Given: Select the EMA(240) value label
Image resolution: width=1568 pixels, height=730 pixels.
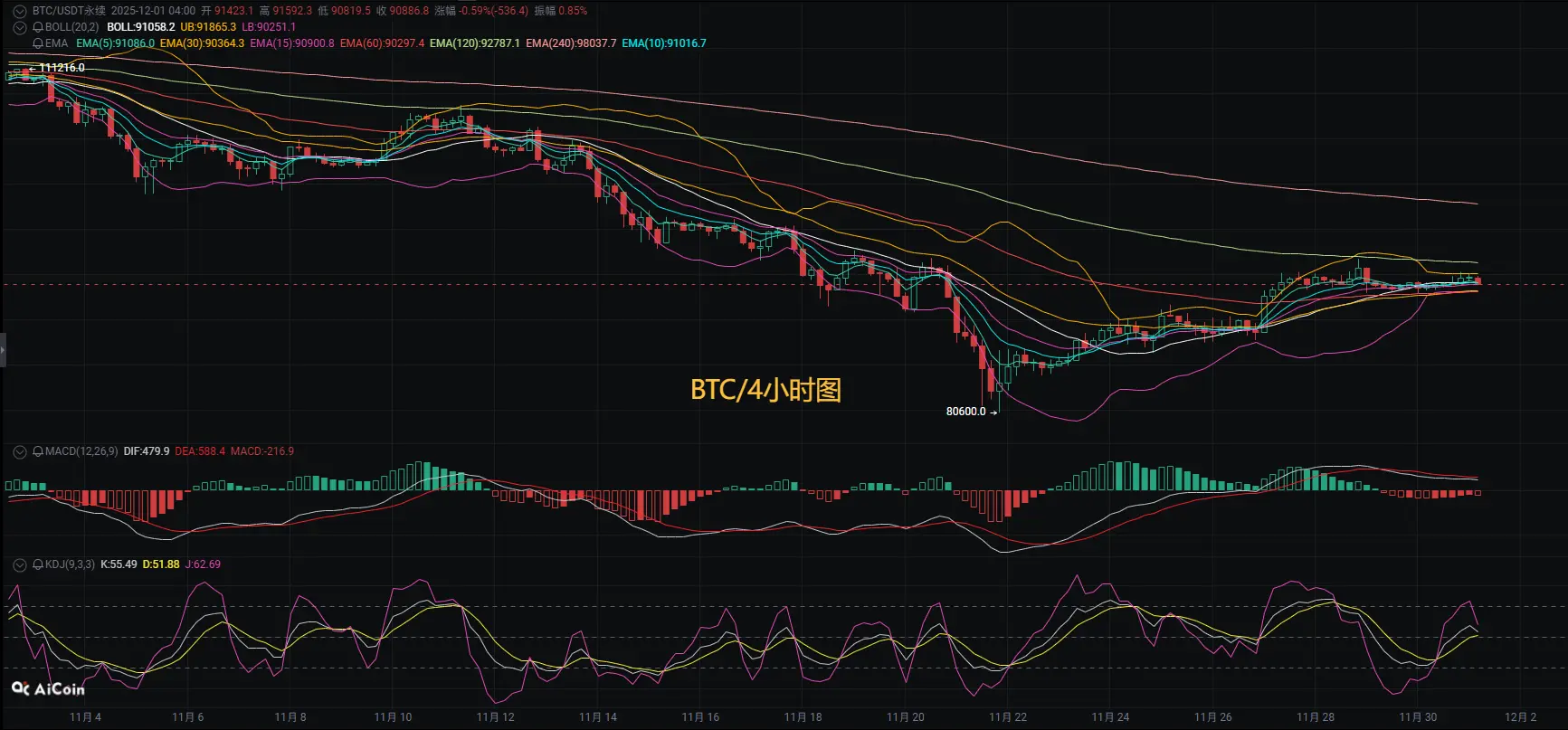Looking at the screenshot, I should click(571, 43).
